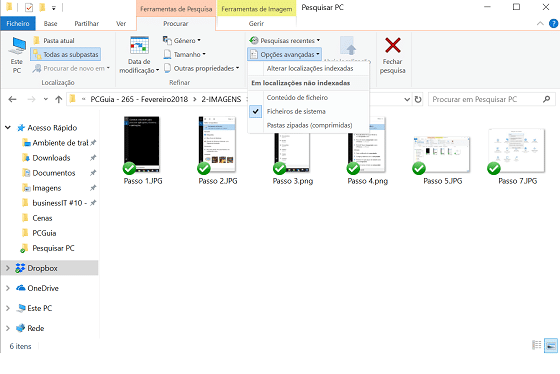Click the back navigation arrow
Screen dimensions: 560x374
click(12, 99)
